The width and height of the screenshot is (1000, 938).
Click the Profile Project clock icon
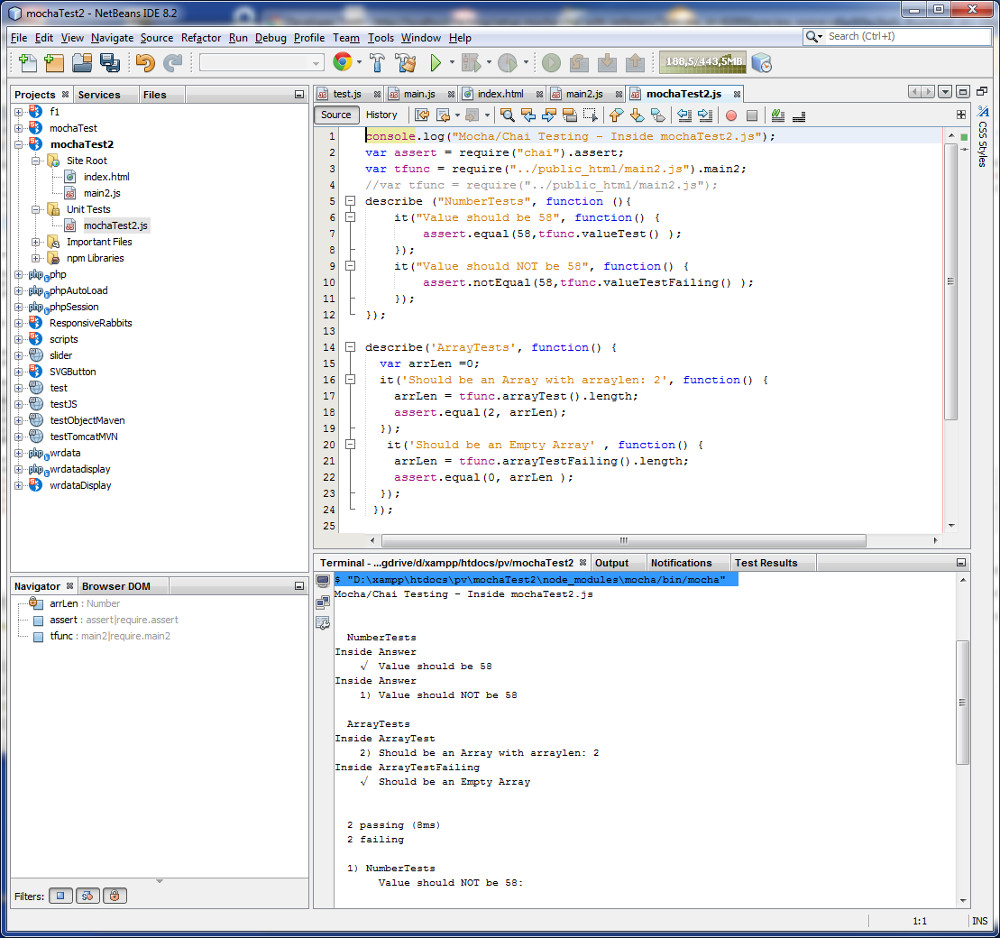coord(508,62)
